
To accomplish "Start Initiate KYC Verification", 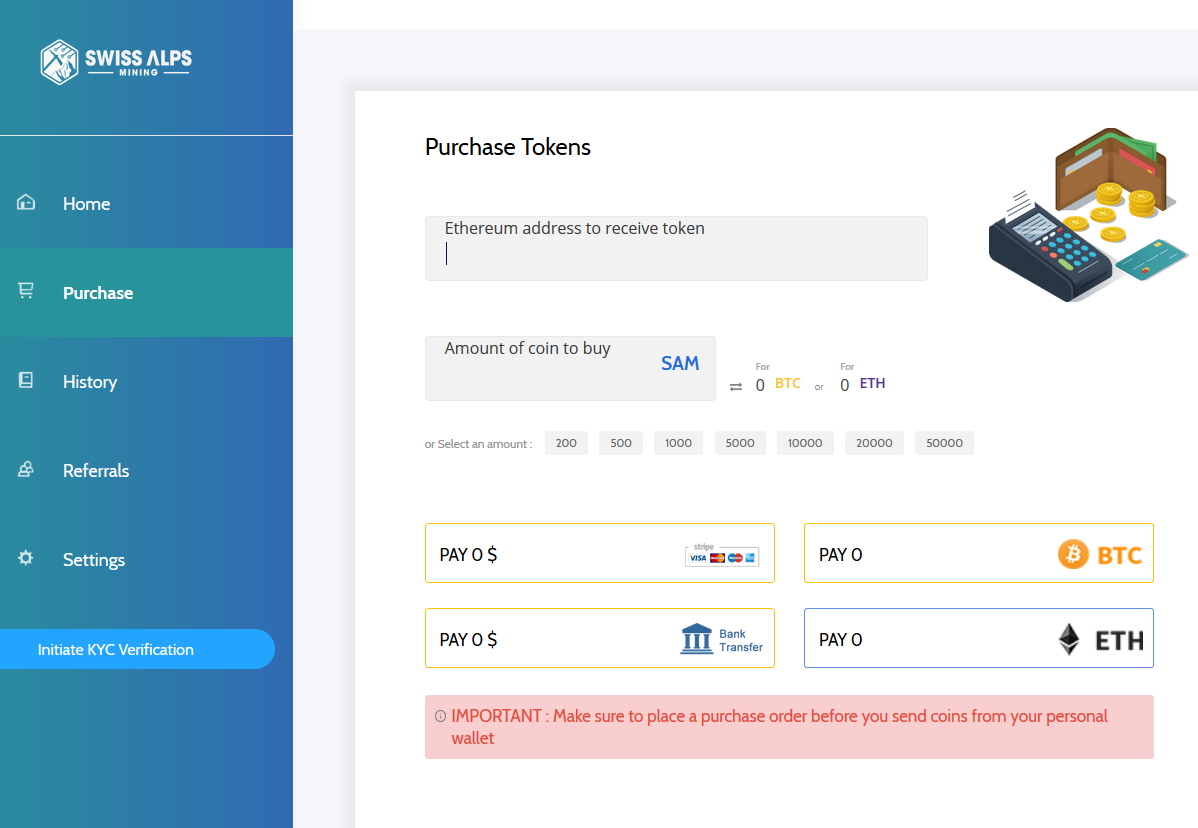I will coord(137,649).
